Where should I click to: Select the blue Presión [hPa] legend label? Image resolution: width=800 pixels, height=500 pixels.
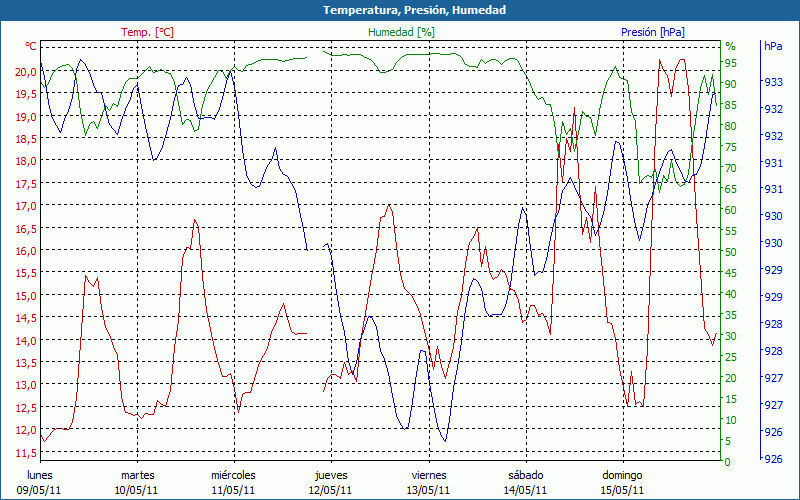pos(654,32)
